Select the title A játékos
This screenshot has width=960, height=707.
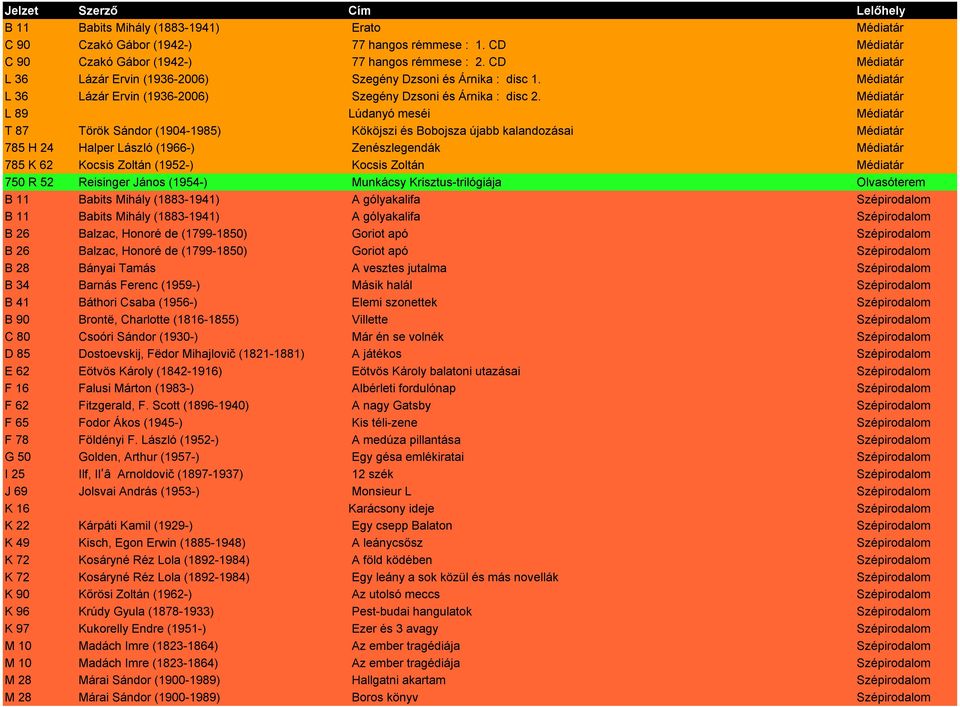tap(377, 353)
